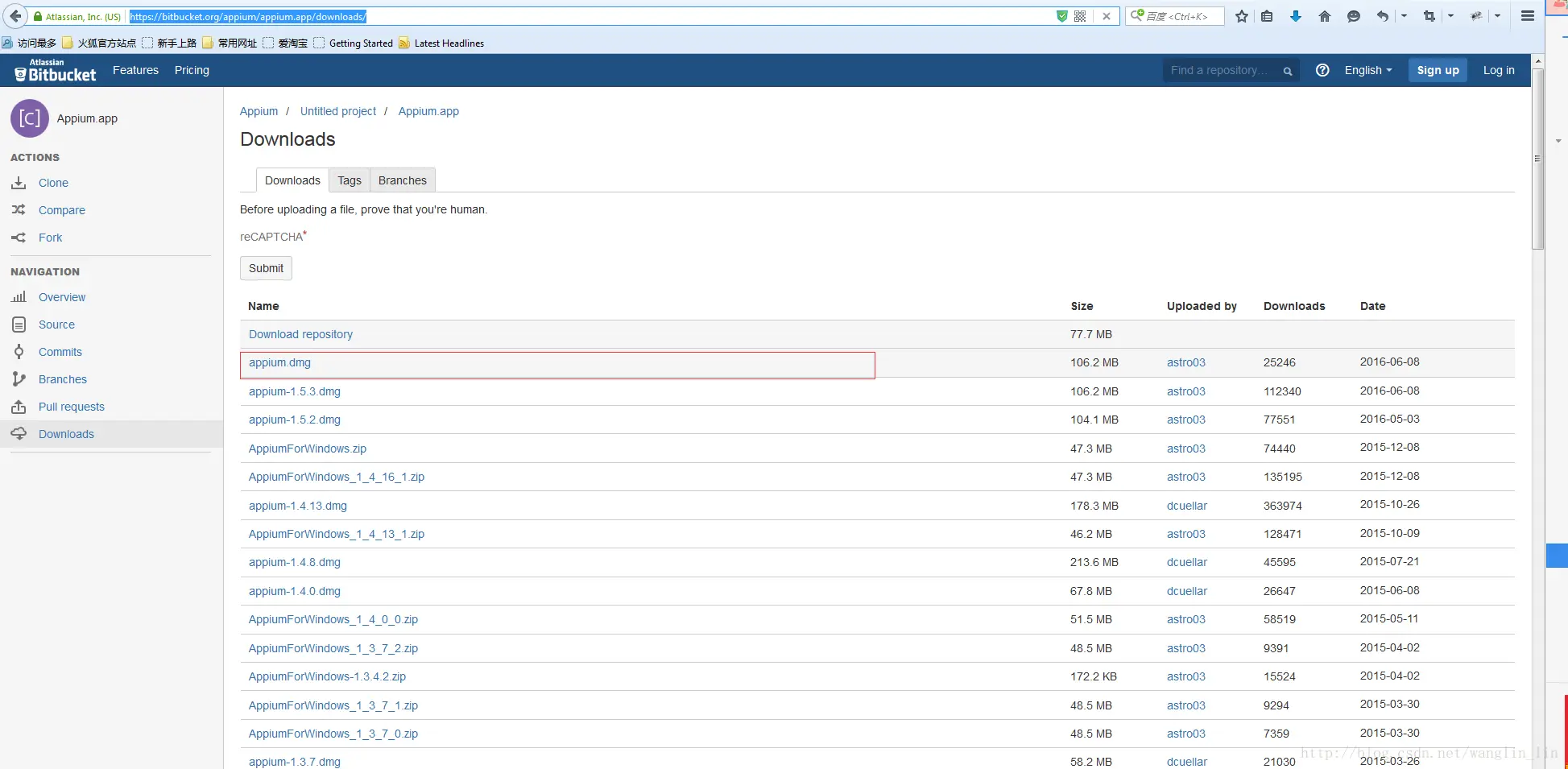This screenshot has height=769, width=1568.
Task: Click the repository search magnifier icon
Action: tap(1288, 71)
